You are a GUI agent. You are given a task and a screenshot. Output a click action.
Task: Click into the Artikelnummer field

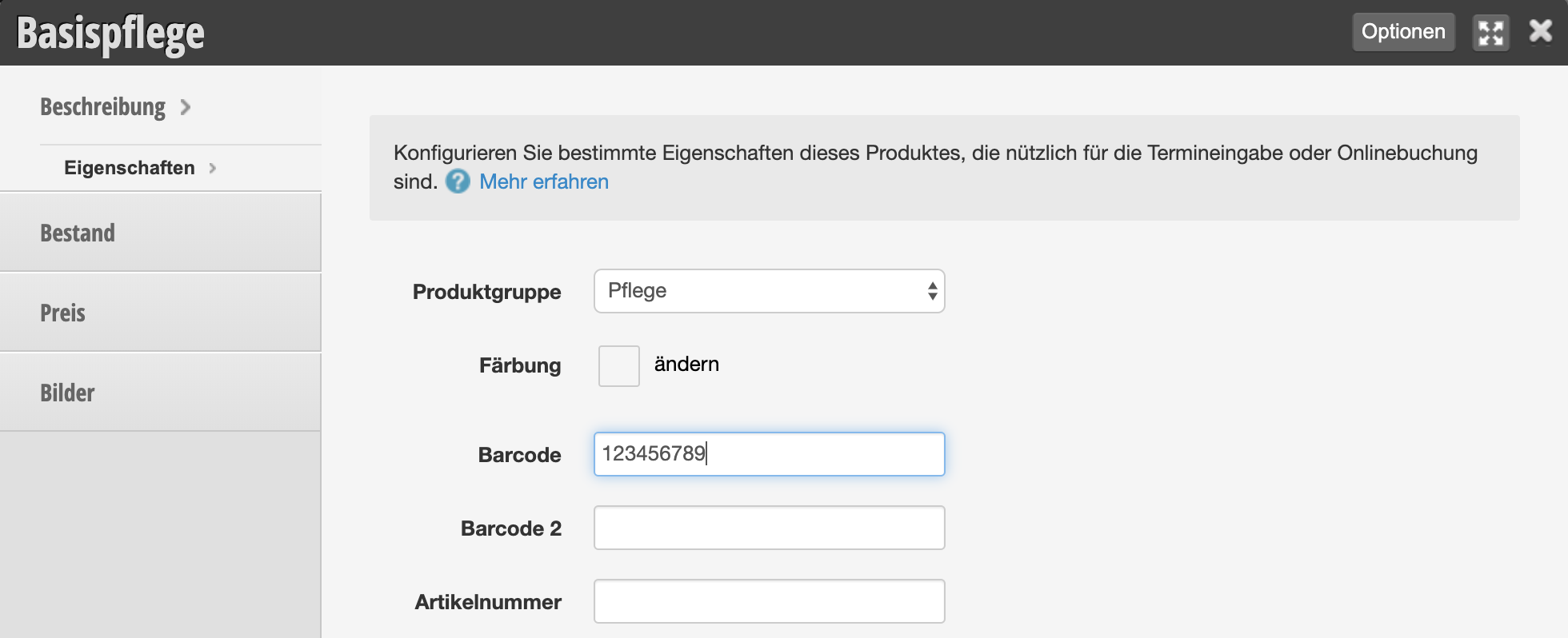point(769,601)
